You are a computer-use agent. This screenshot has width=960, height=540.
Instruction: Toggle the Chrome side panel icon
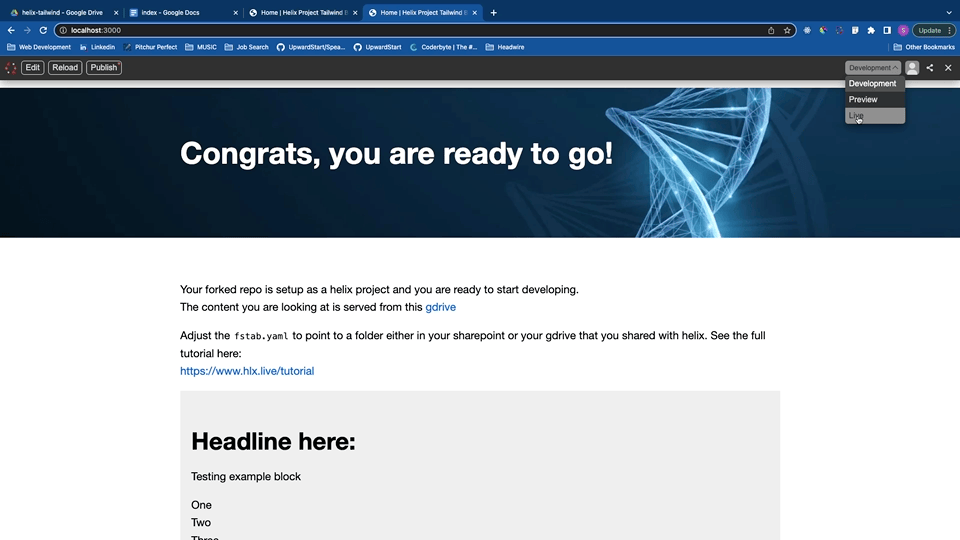[x=886, y=30]
